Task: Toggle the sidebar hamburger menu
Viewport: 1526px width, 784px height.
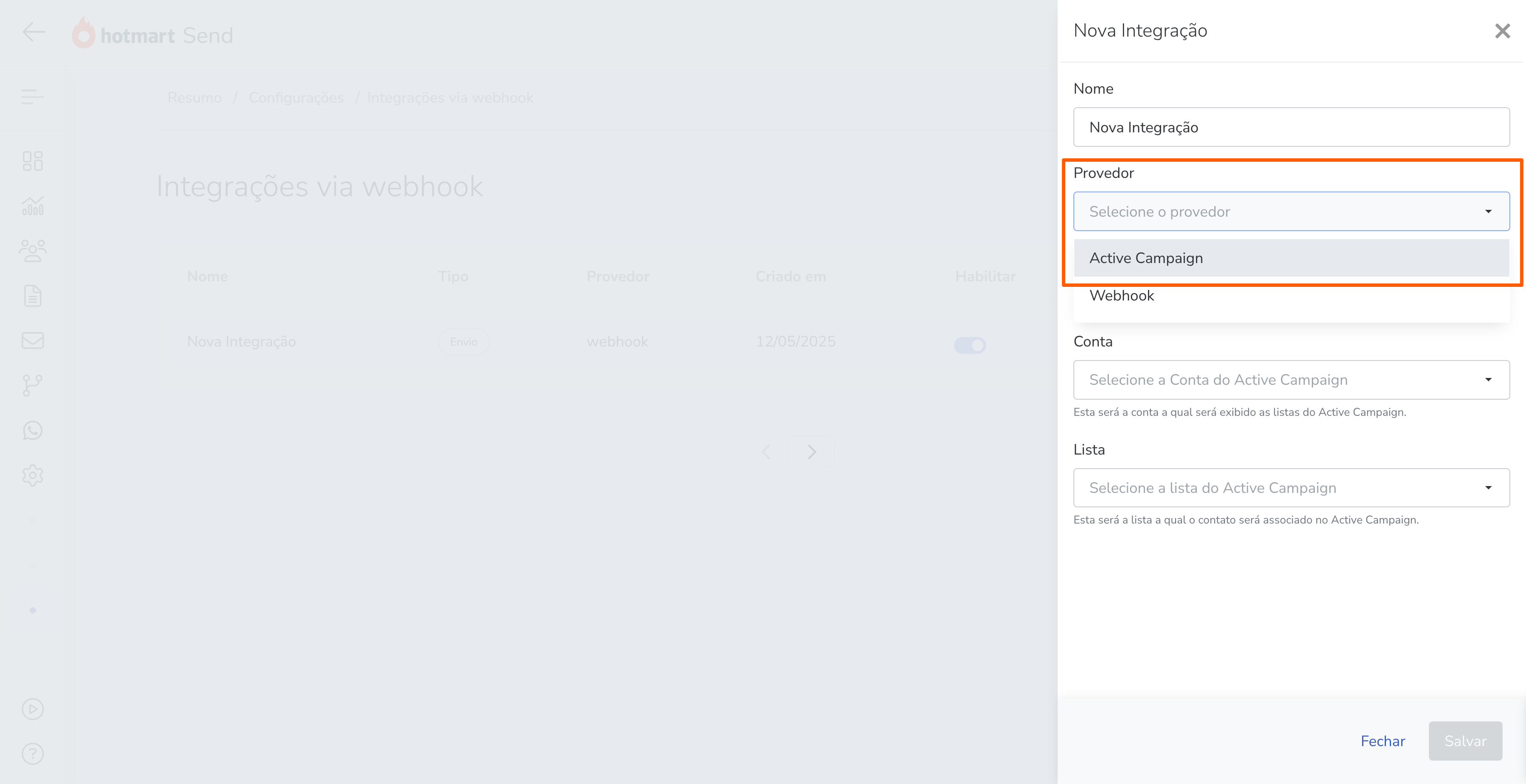Action: click(33, 97)
